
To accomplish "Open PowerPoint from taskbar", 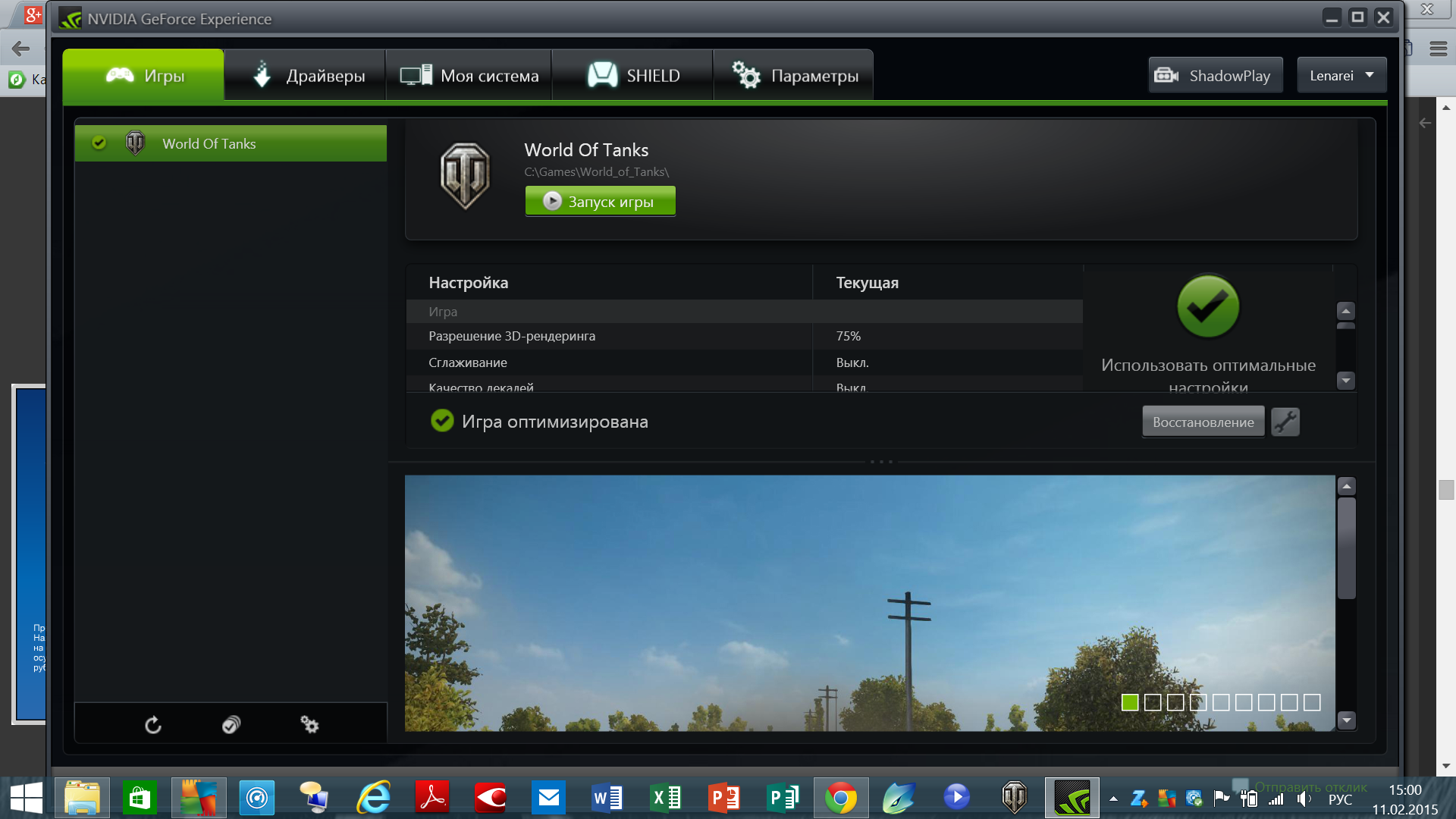I will (723, 798).
